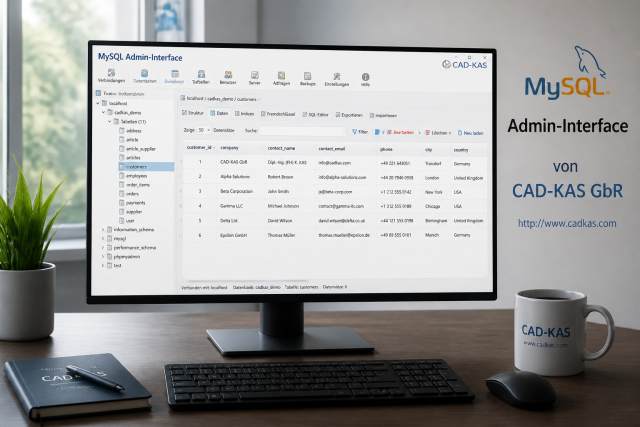Expand the performance_schema database
640x427 pixels.
[103, 247]
